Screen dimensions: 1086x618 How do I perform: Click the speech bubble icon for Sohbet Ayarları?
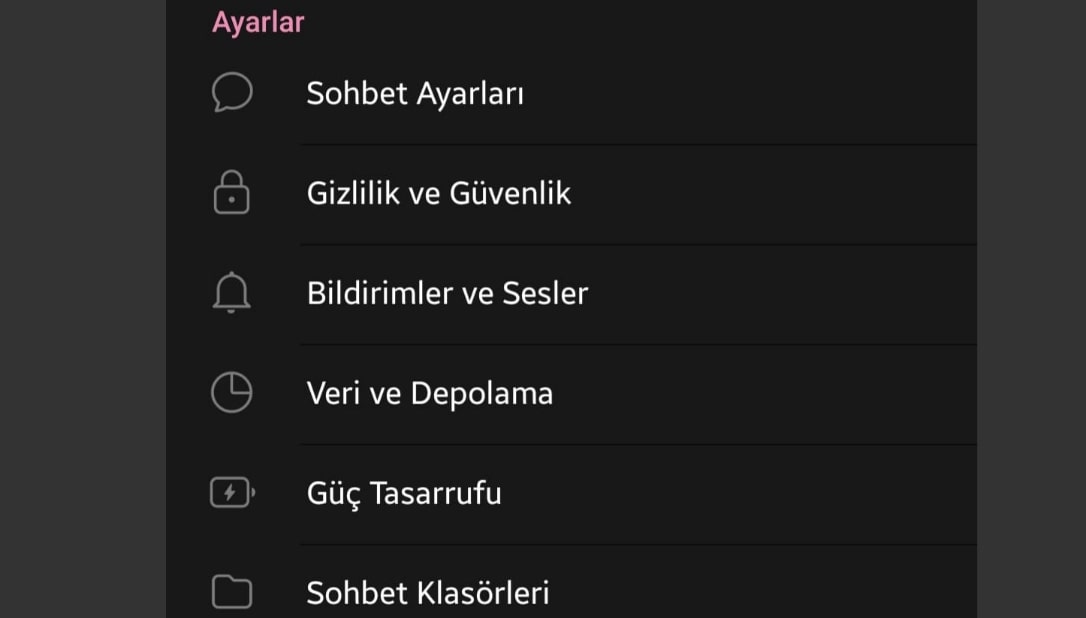[x=231, y=92]
